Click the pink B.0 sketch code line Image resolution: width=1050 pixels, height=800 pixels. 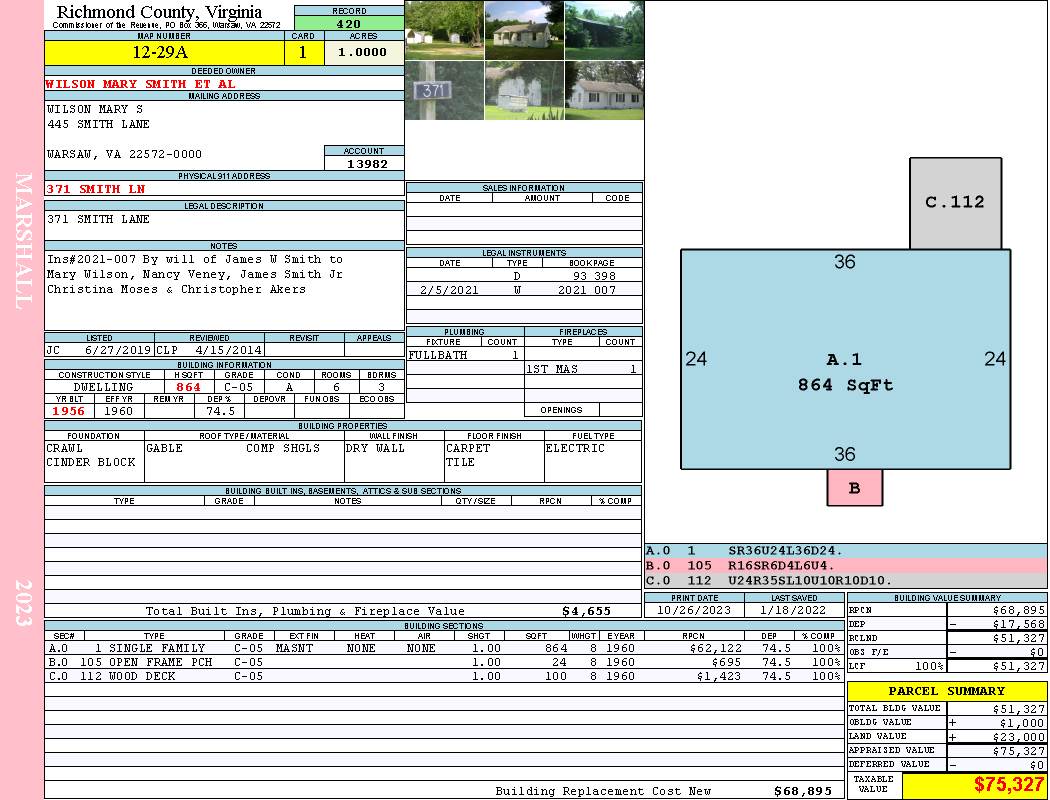[845, 565]
